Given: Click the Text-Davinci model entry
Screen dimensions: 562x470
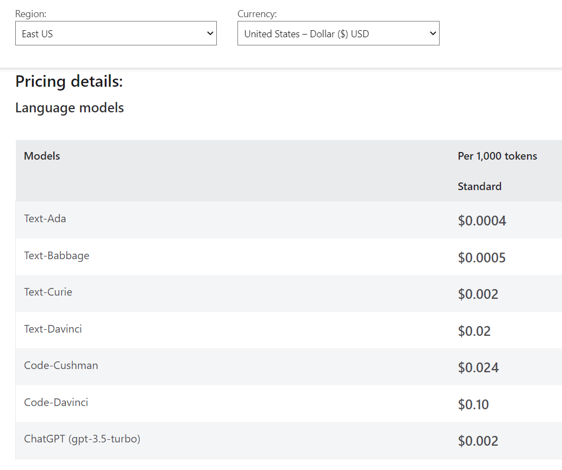Looking at the screenshot, I should (x=53, y=329).
